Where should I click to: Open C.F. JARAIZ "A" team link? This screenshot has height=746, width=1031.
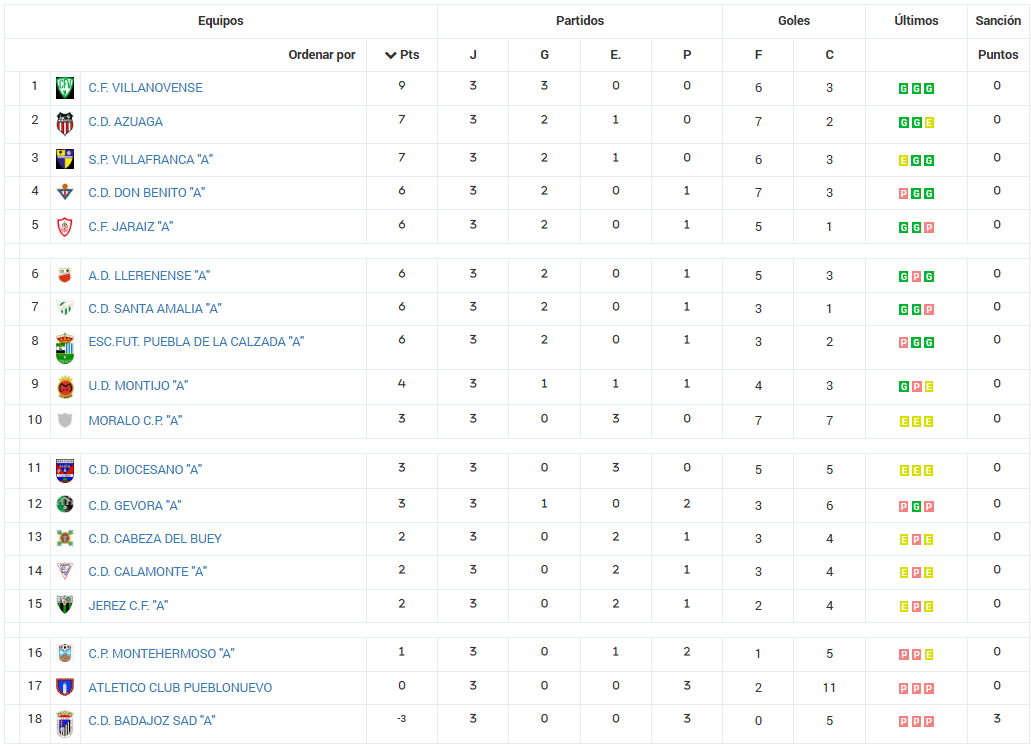point(131,227)
